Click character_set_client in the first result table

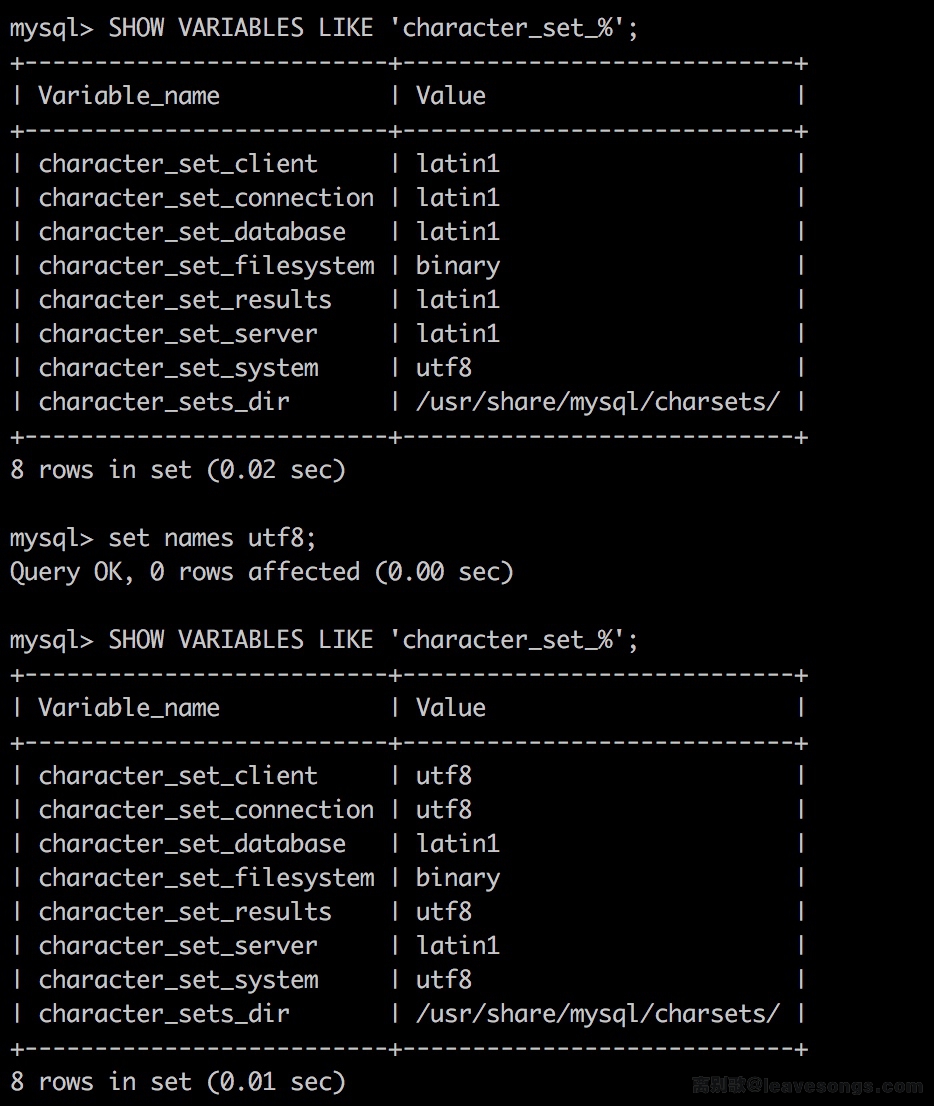click(x=178, y=164)
